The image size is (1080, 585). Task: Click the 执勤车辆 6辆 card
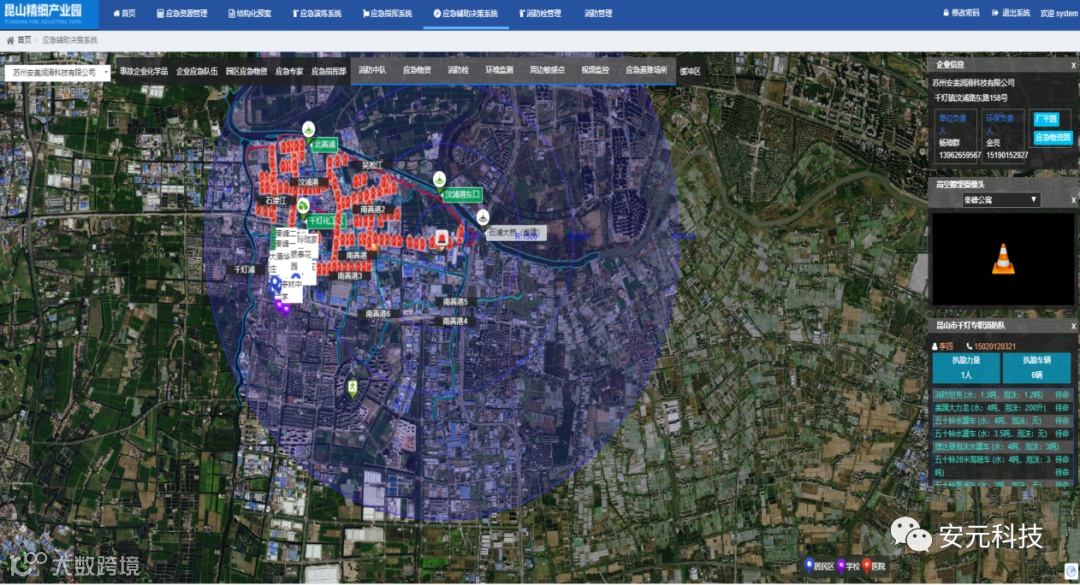(x=1037, y=368)
